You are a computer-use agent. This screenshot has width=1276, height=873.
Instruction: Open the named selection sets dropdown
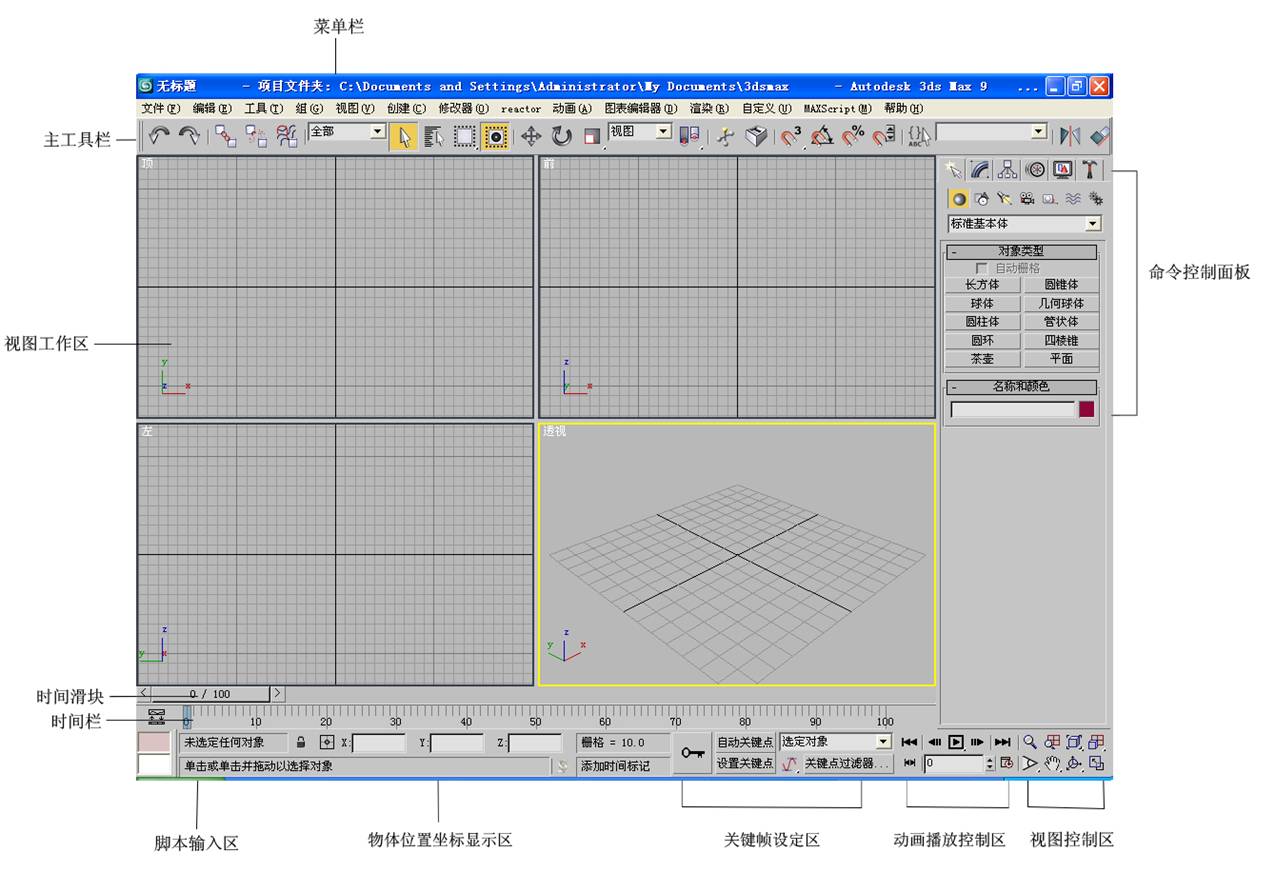pyautogui.click(x=992, y=131)
